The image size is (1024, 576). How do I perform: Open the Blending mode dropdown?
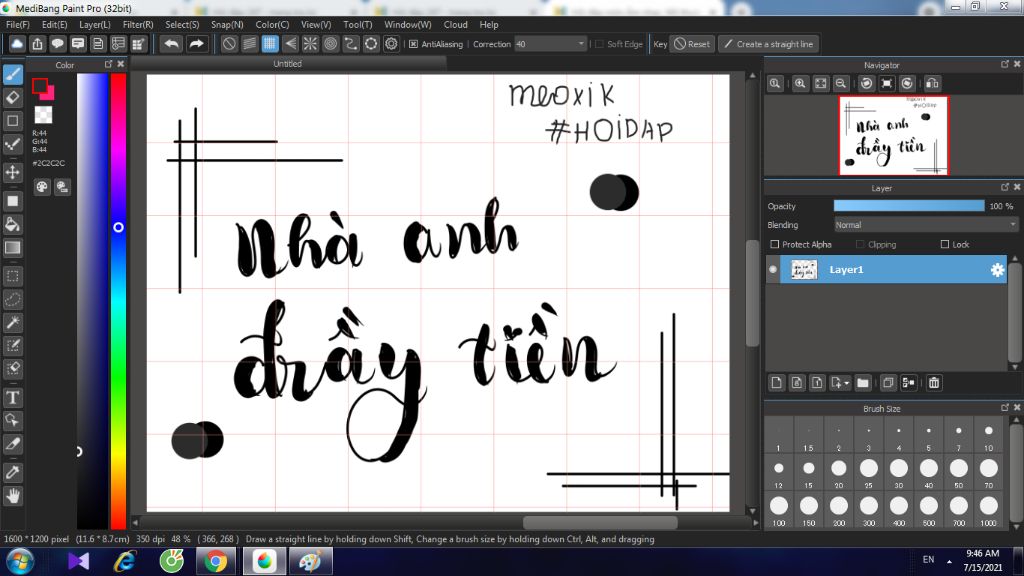pos(925,225)
